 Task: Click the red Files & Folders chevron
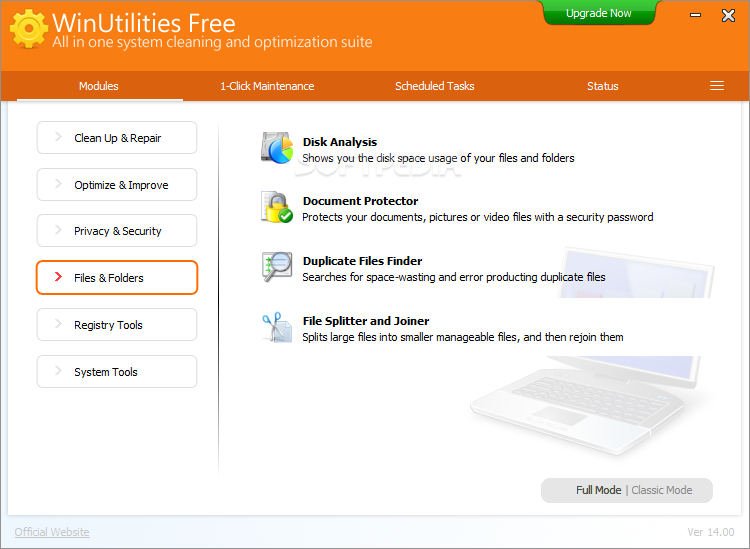point(58,276)
